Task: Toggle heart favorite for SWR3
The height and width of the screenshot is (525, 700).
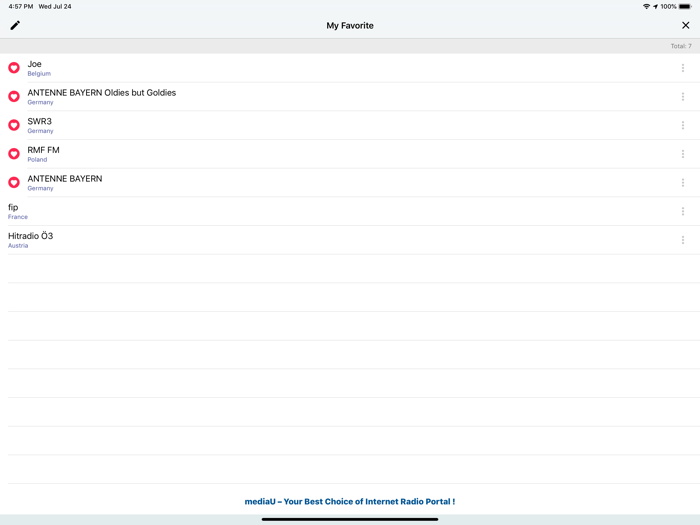Action: [x=14, y=125]
